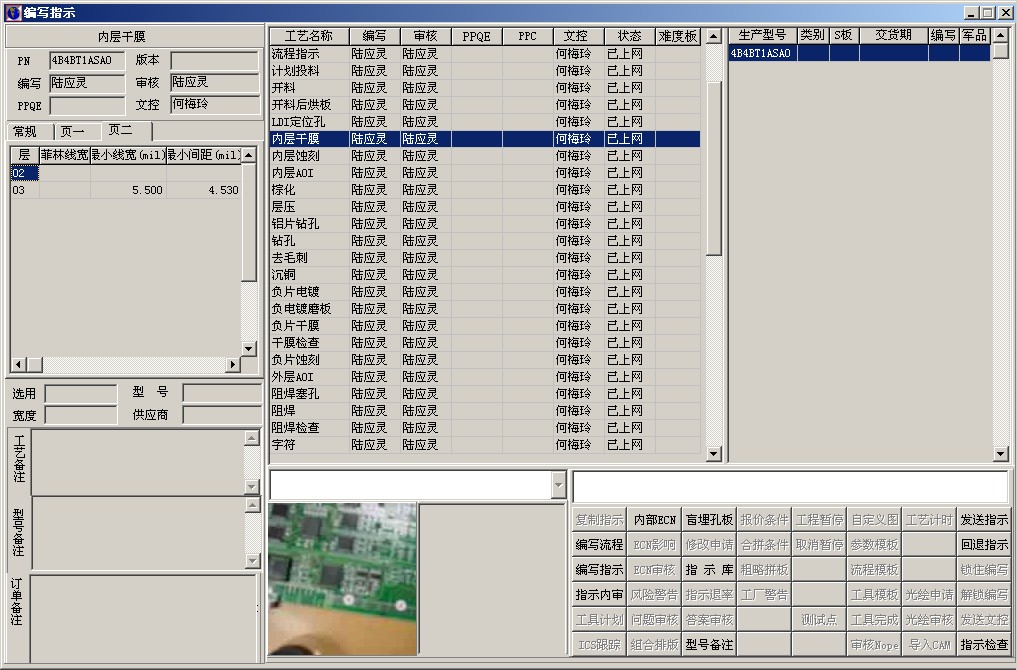Click the left arrow of the layer table scrollbar

pos(18,365)
